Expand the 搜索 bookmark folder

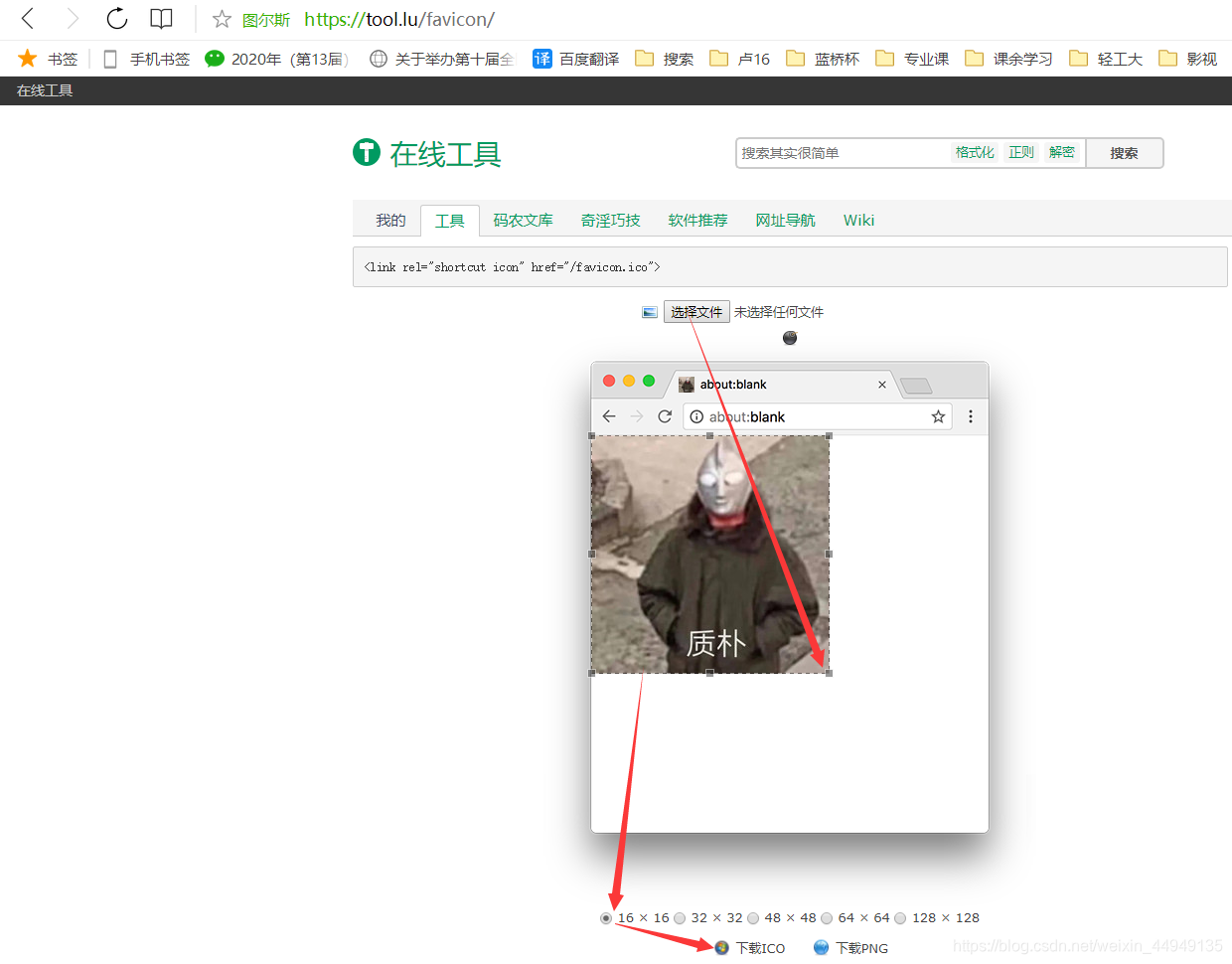[665, 59]
